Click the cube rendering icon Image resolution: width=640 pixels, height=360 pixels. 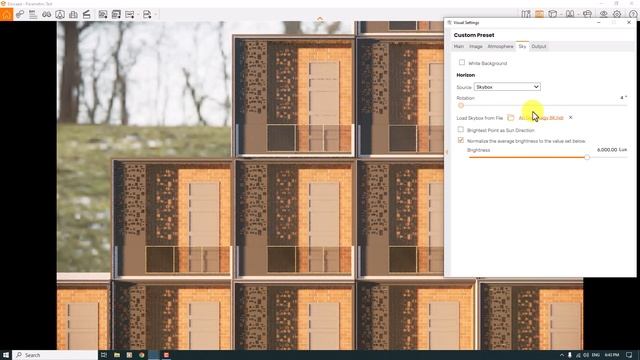point(553,14)
